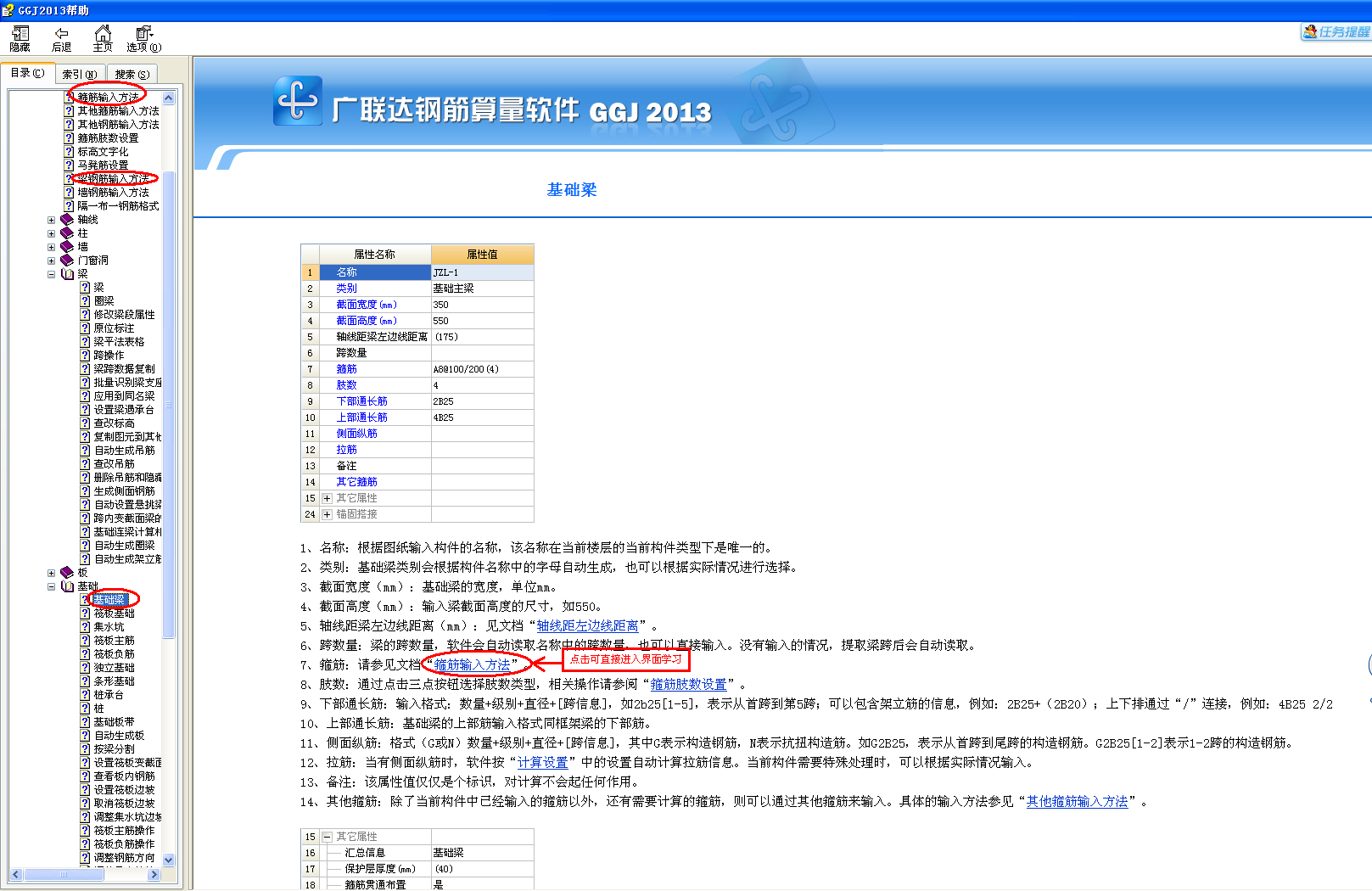The width and height of the screenshot is (1372, 891).
Task: Select 条形基础 topic in tree
Action: pyautogui.click(x=114, y=681)
